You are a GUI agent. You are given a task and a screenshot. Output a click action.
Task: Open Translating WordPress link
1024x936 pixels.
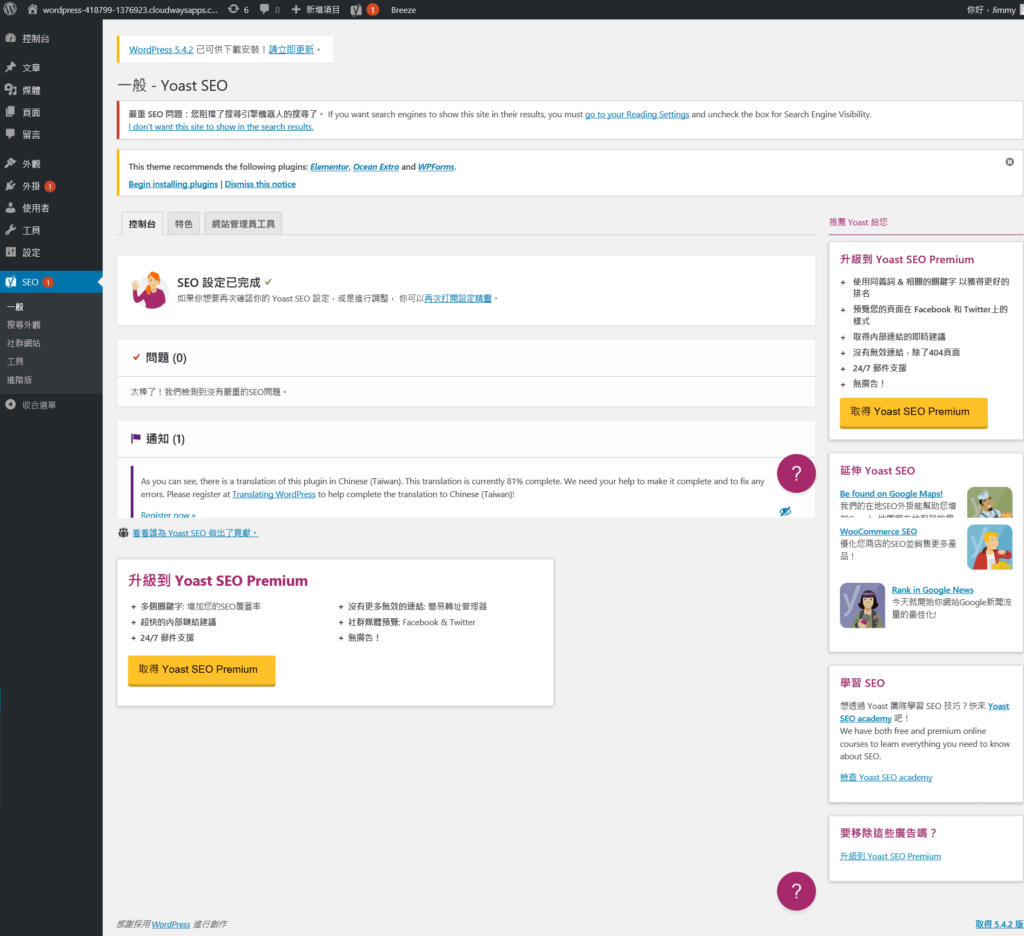tap(274, 494)
